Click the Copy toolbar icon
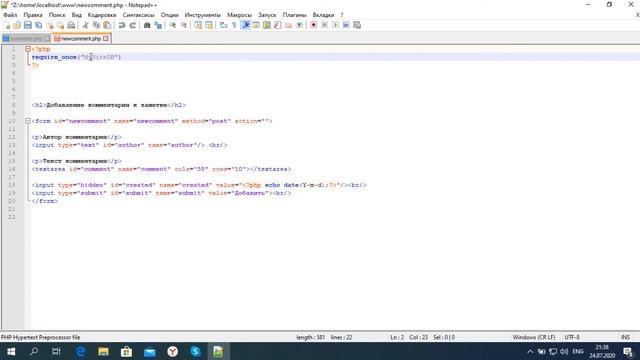Screen dimensions: 640x360 [x=96, y=25]
